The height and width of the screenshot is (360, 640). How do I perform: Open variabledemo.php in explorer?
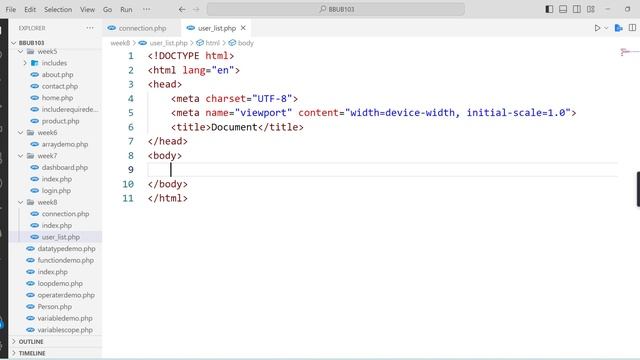click(x=64, y=318)
